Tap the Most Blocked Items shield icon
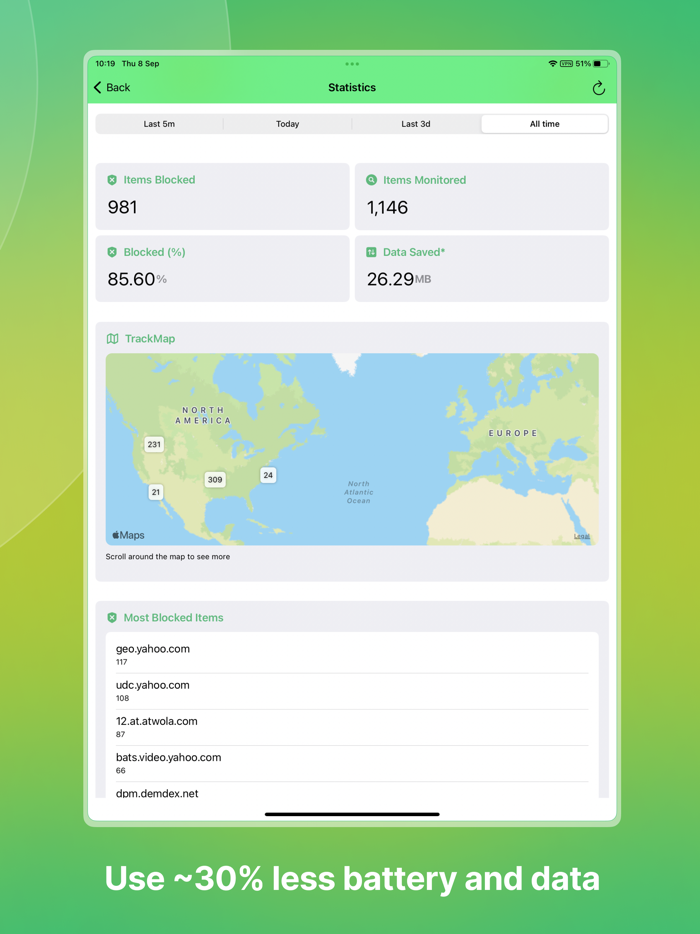The height and width of the screenshot is (934, 700). [112, 618]
